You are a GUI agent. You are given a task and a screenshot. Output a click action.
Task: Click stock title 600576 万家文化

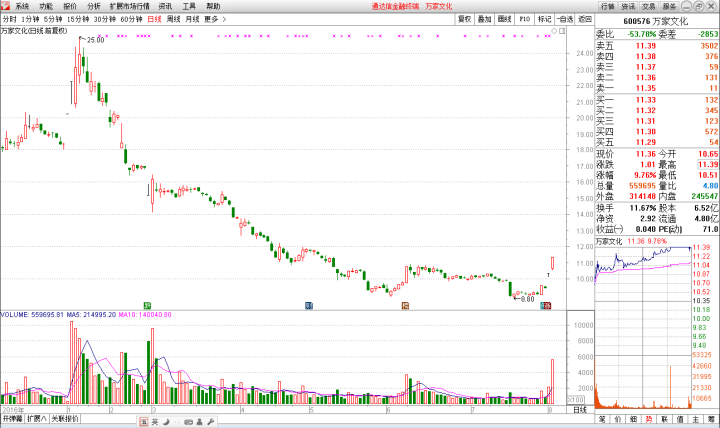(x=656, y=21)
